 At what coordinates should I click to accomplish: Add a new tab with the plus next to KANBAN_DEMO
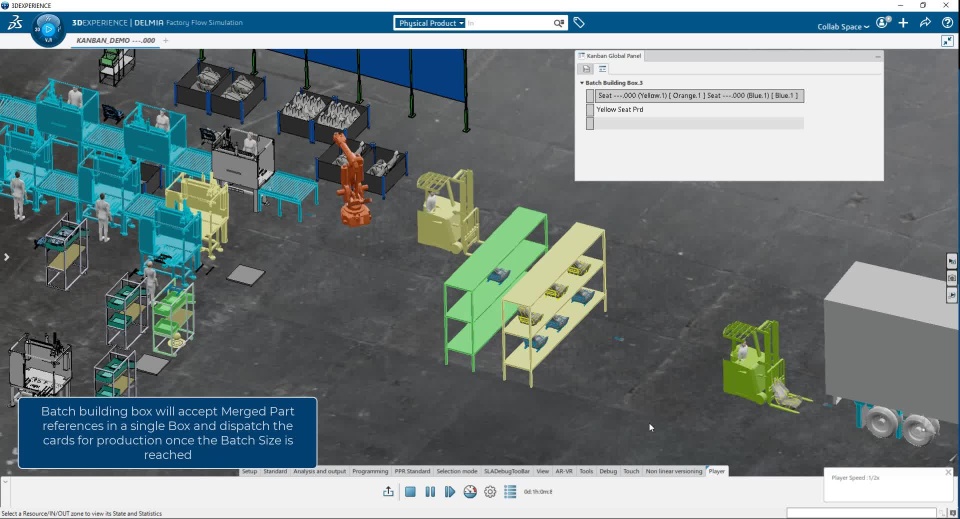coord(165,40)
